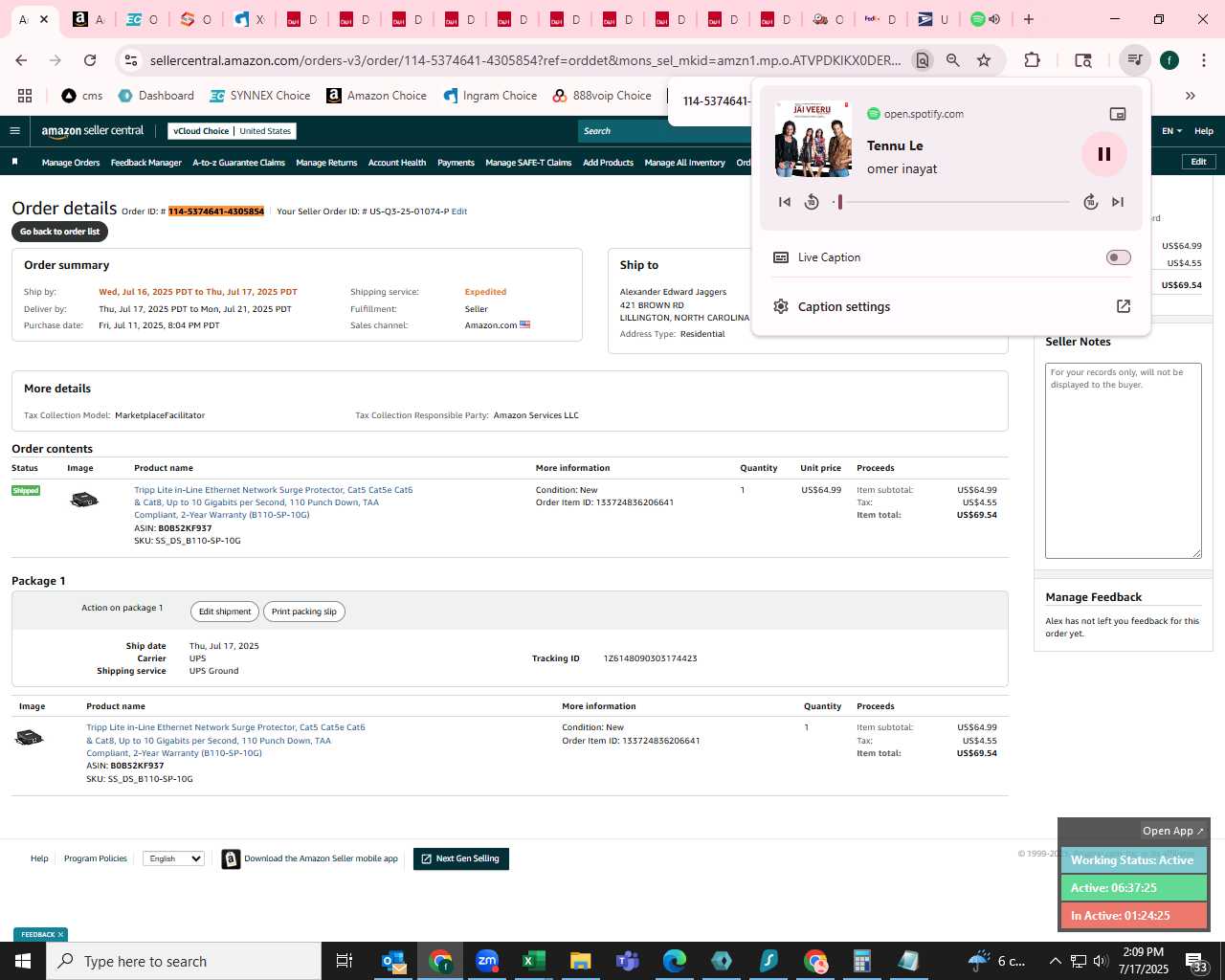Close the FEEDBACK tab
The width and height of the screenshot is (1225, 980).
[x=60, y=935]
